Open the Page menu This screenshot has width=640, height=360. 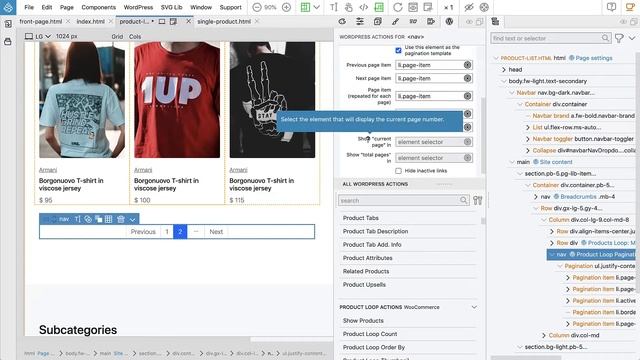tap(67, 7)
